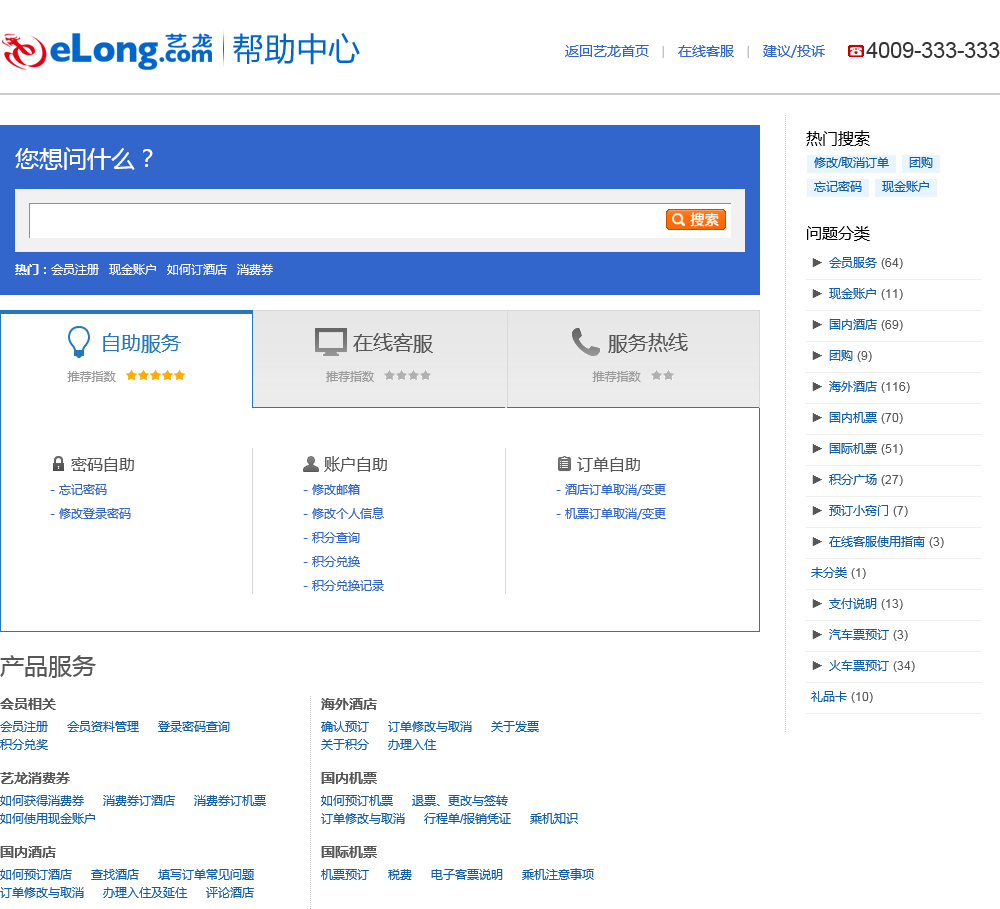This screenshot has width=1000, height=909.
Task: Open 如何获得消费券 link
Action: (x=42, y=801)
